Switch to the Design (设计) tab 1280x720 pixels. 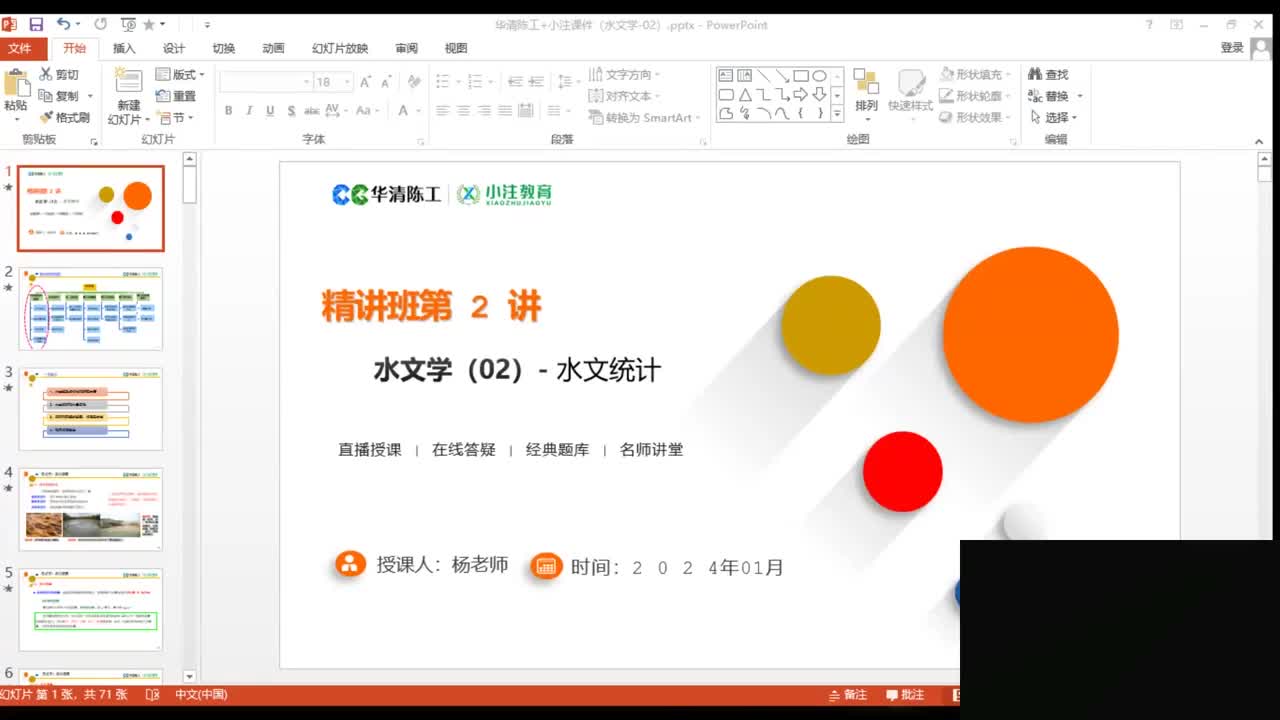[x=174, y=48]
